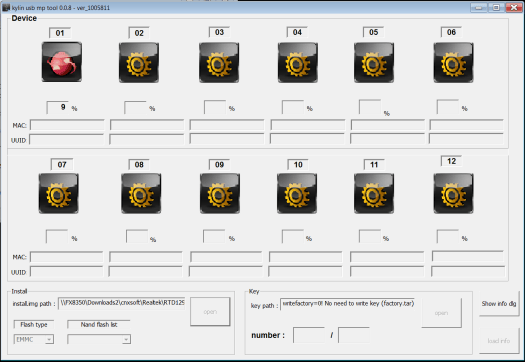Click the install.img path text field

pyautogui.click(x=122, y=303)
